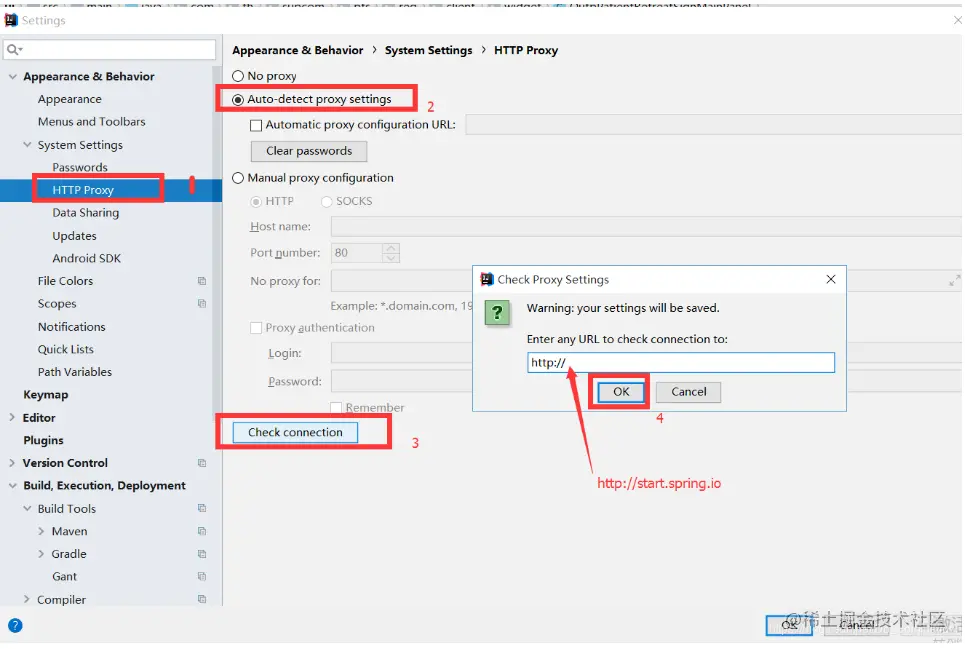Open the Keymap settings page
The height and width of the screenshot is (649, 965).
(x=46, y=395)
